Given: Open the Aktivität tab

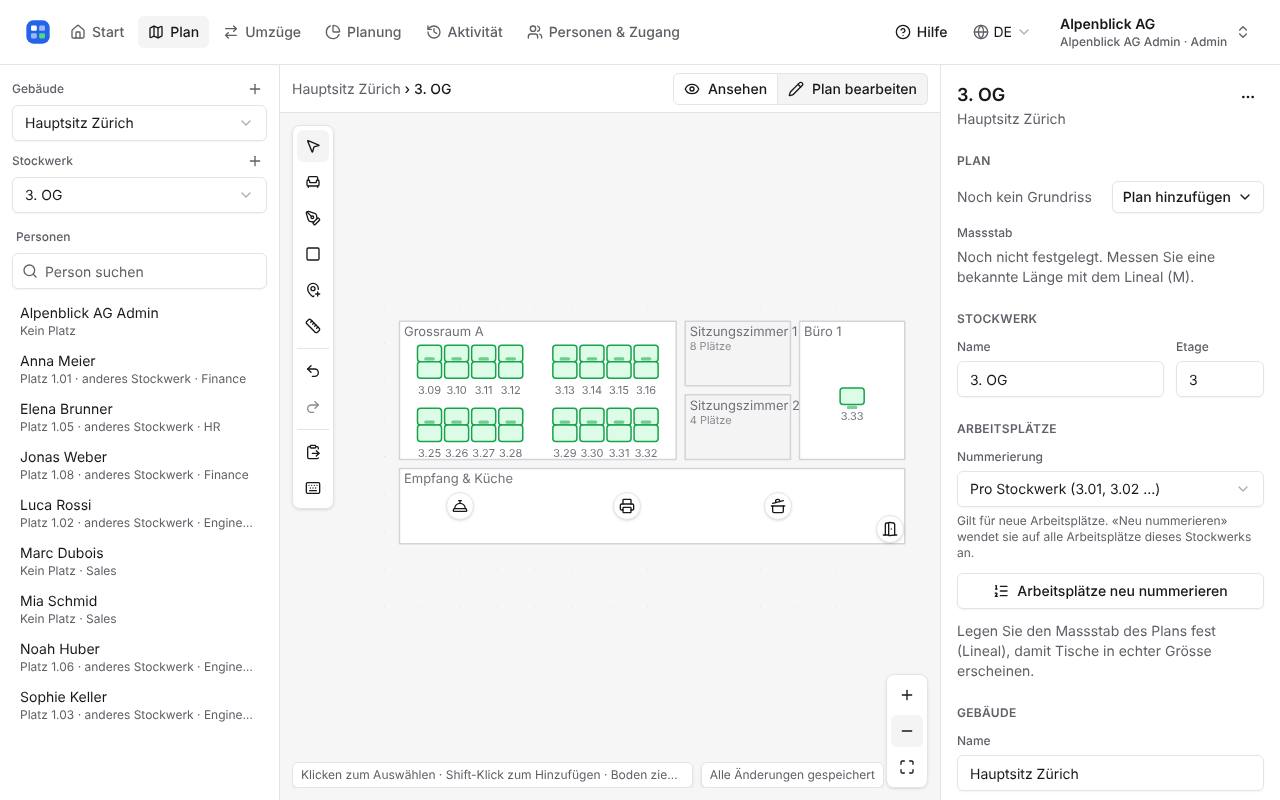Looking at the screenshot, I should pos(464,32).
